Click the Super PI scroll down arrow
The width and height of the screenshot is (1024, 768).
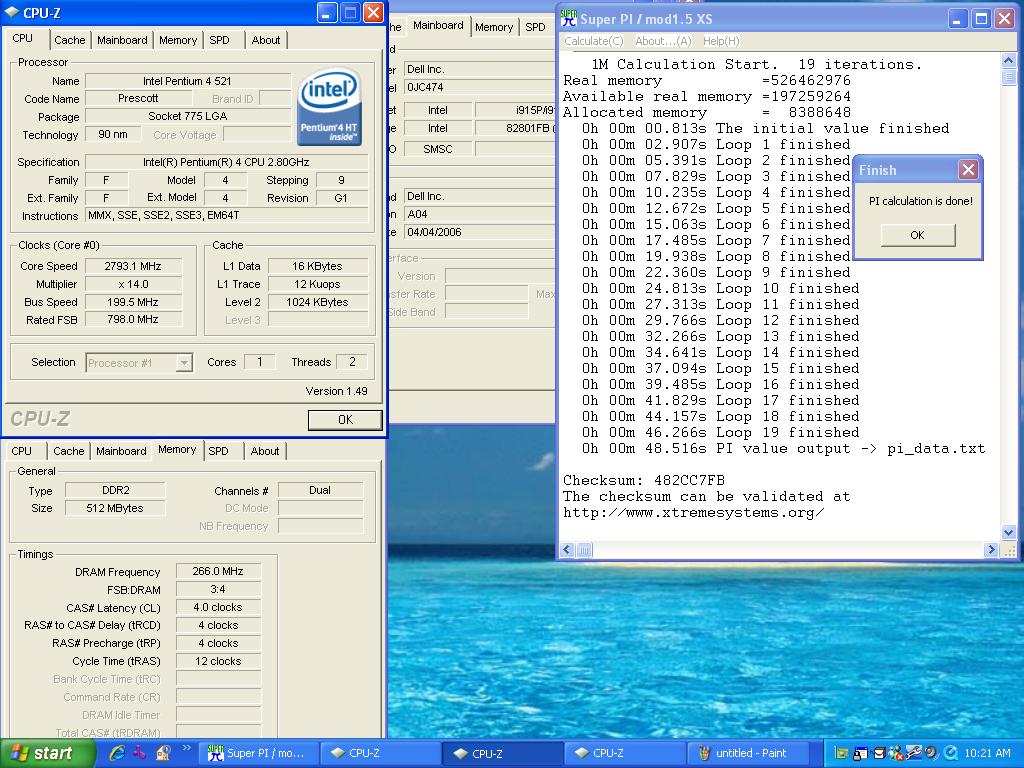coord(1008,532)
